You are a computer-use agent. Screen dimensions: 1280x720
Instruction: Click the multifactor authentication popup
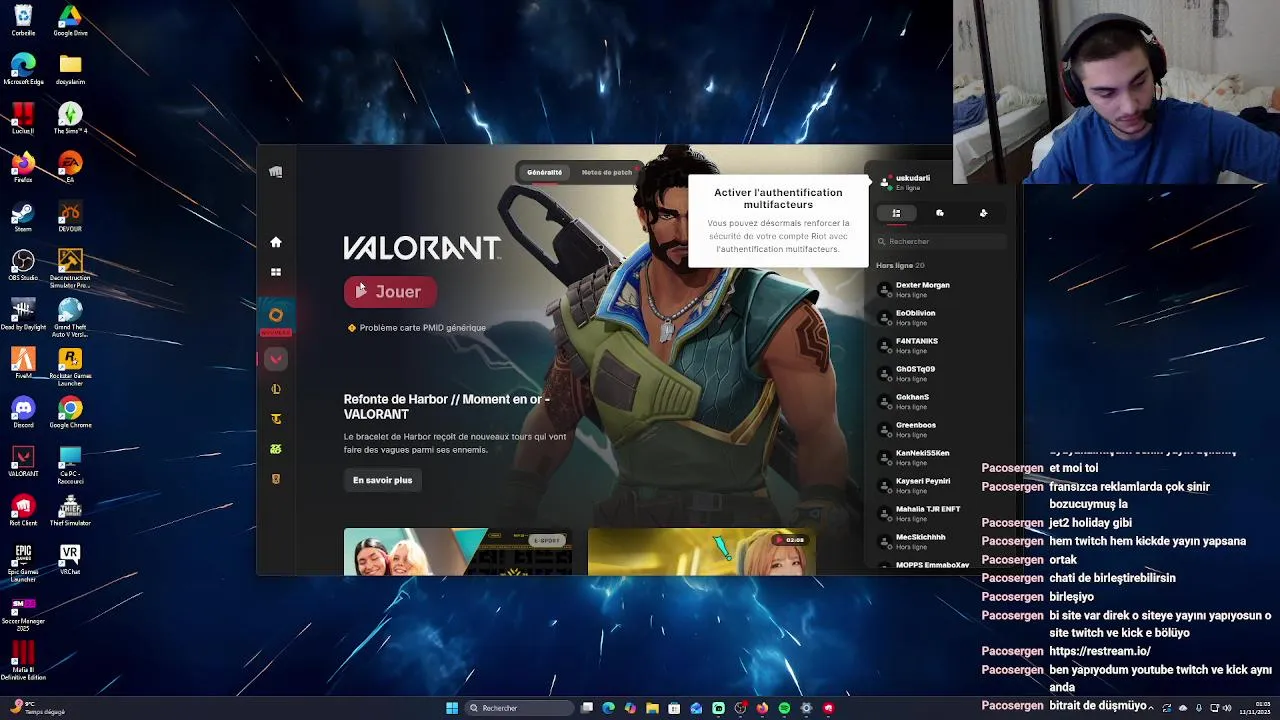pyautogui.click(x=778, y=221)
